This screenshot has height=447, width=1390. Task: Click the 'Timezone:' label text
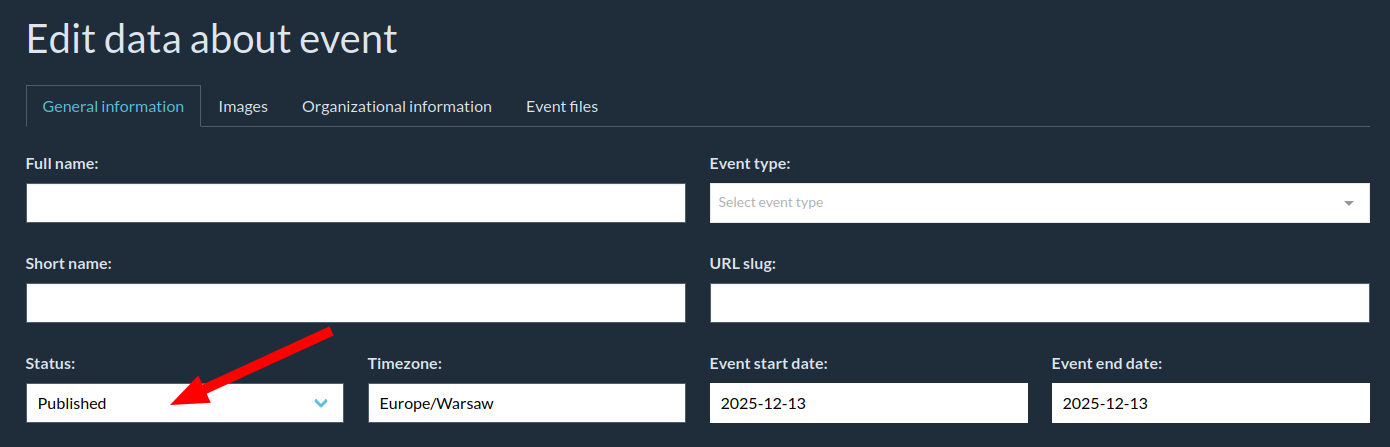tap(405, 364)
